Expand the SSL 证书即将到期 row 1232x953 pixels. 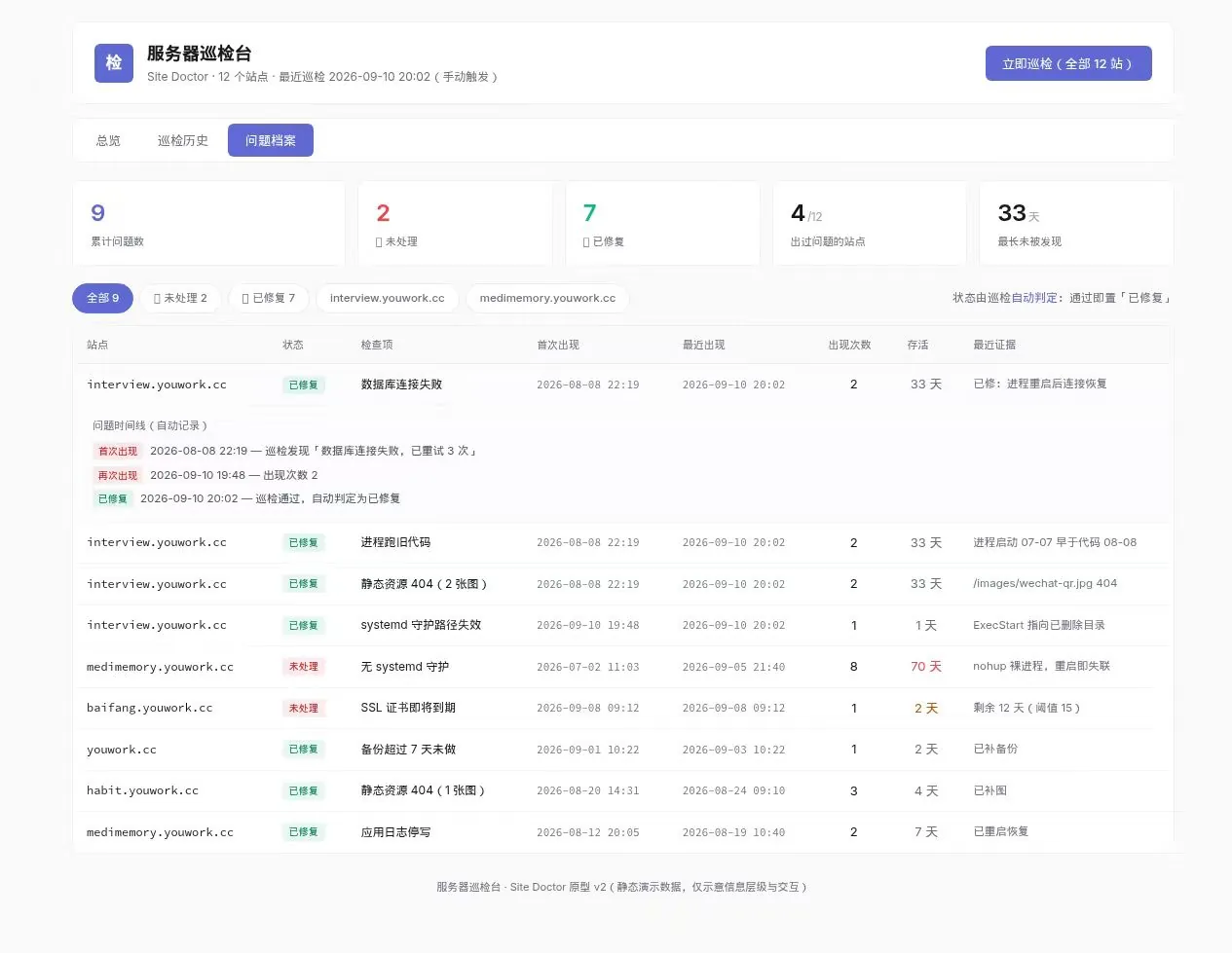(x=623, y=708)
